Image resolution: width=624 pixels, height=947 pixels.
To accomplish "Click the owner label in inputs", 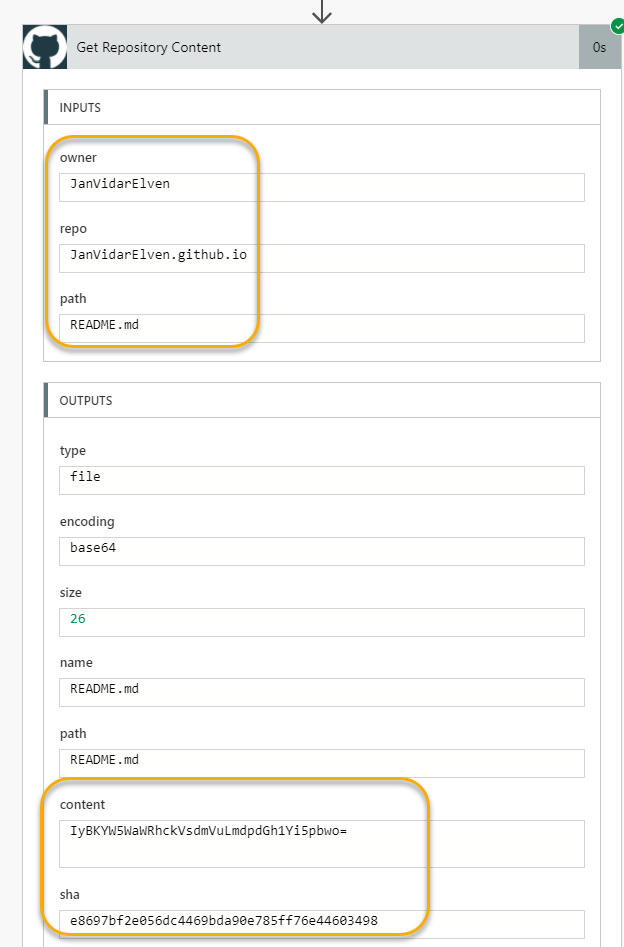I will [x=78, y=158].
